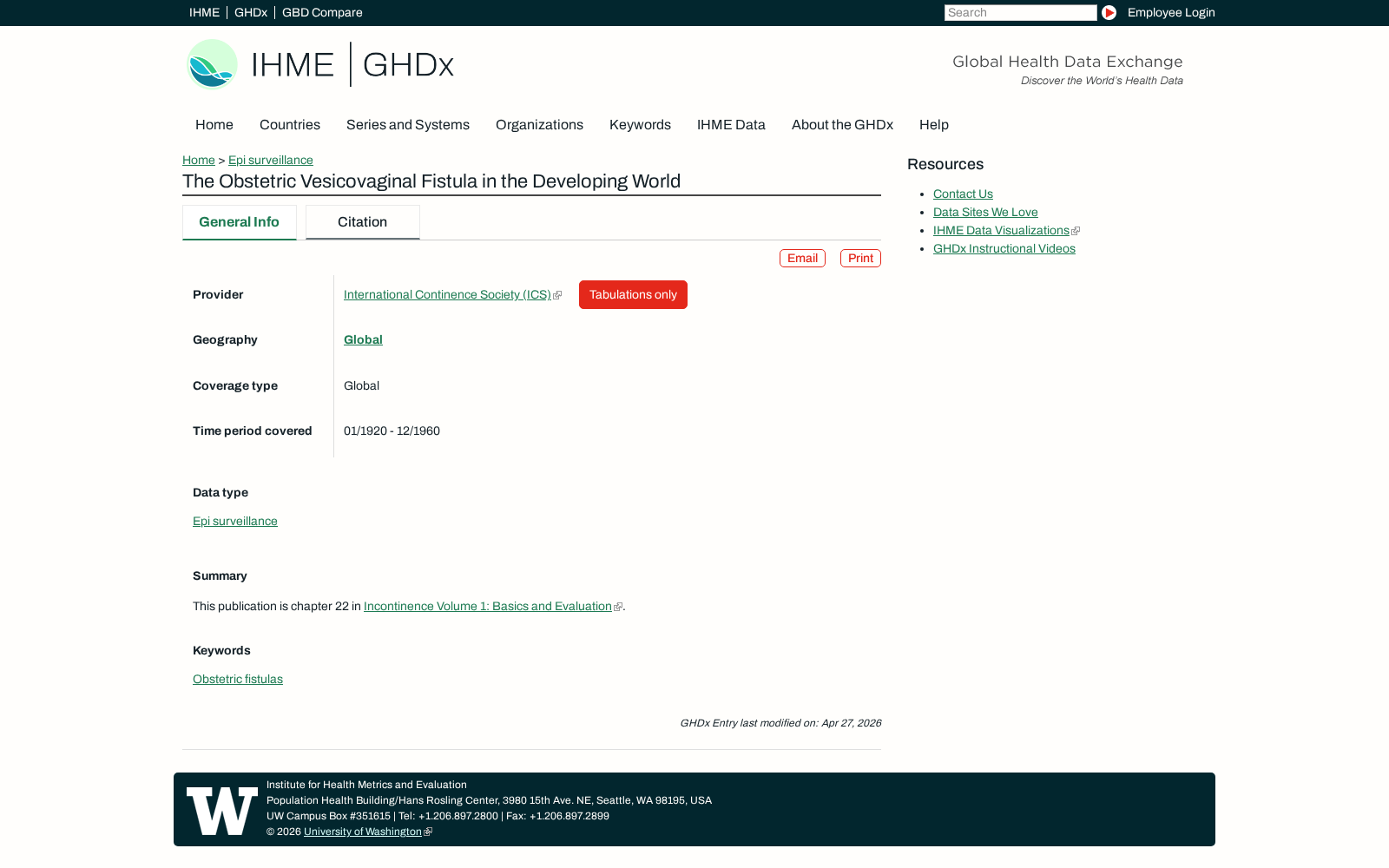The image size is (1389, 868).
Task: Open the Contact Us resource link
Action: (x=963, y=194)
